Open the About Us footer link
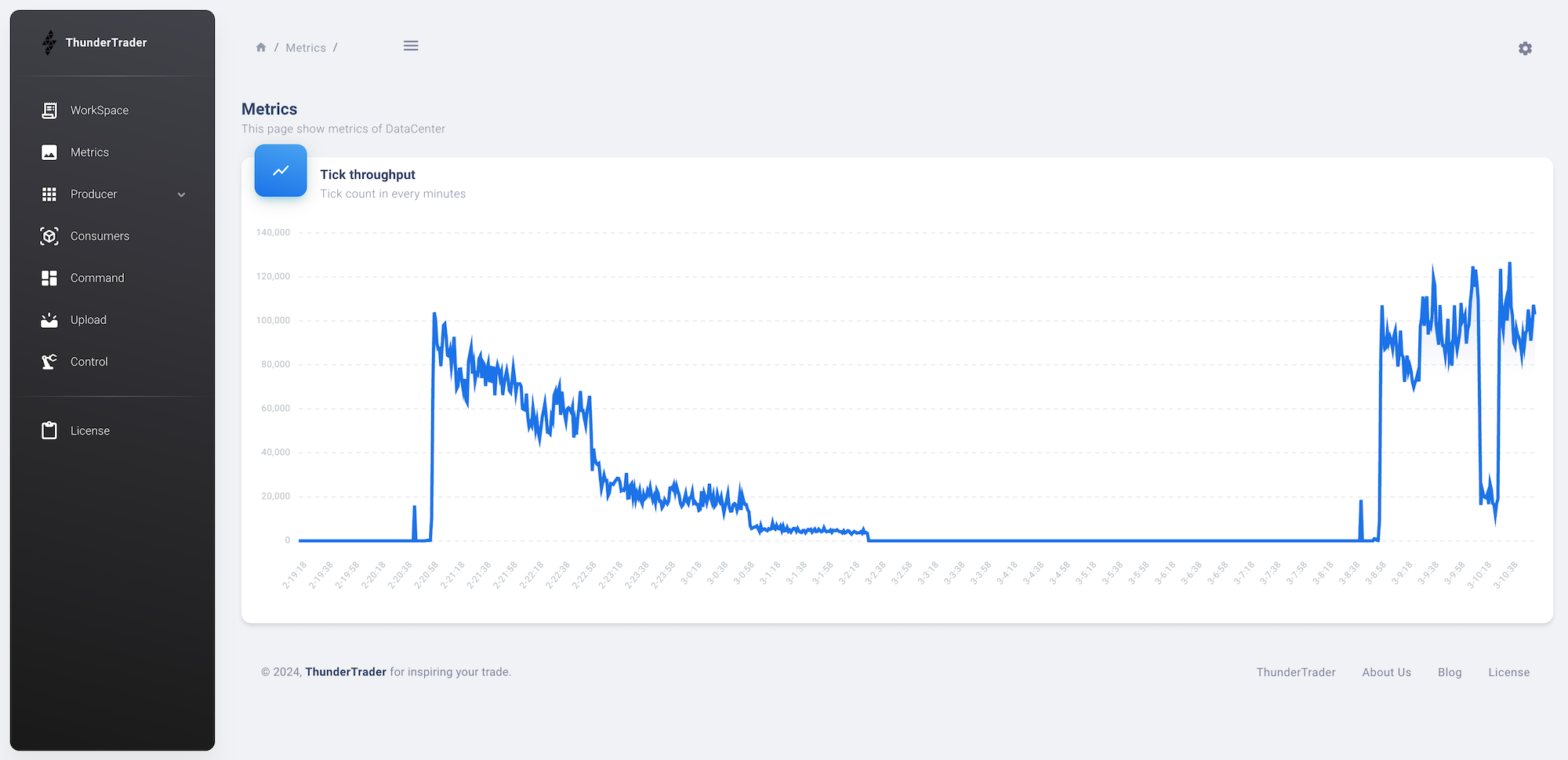The height and width of the screenshot is (760, 1568). [1386, 672]
